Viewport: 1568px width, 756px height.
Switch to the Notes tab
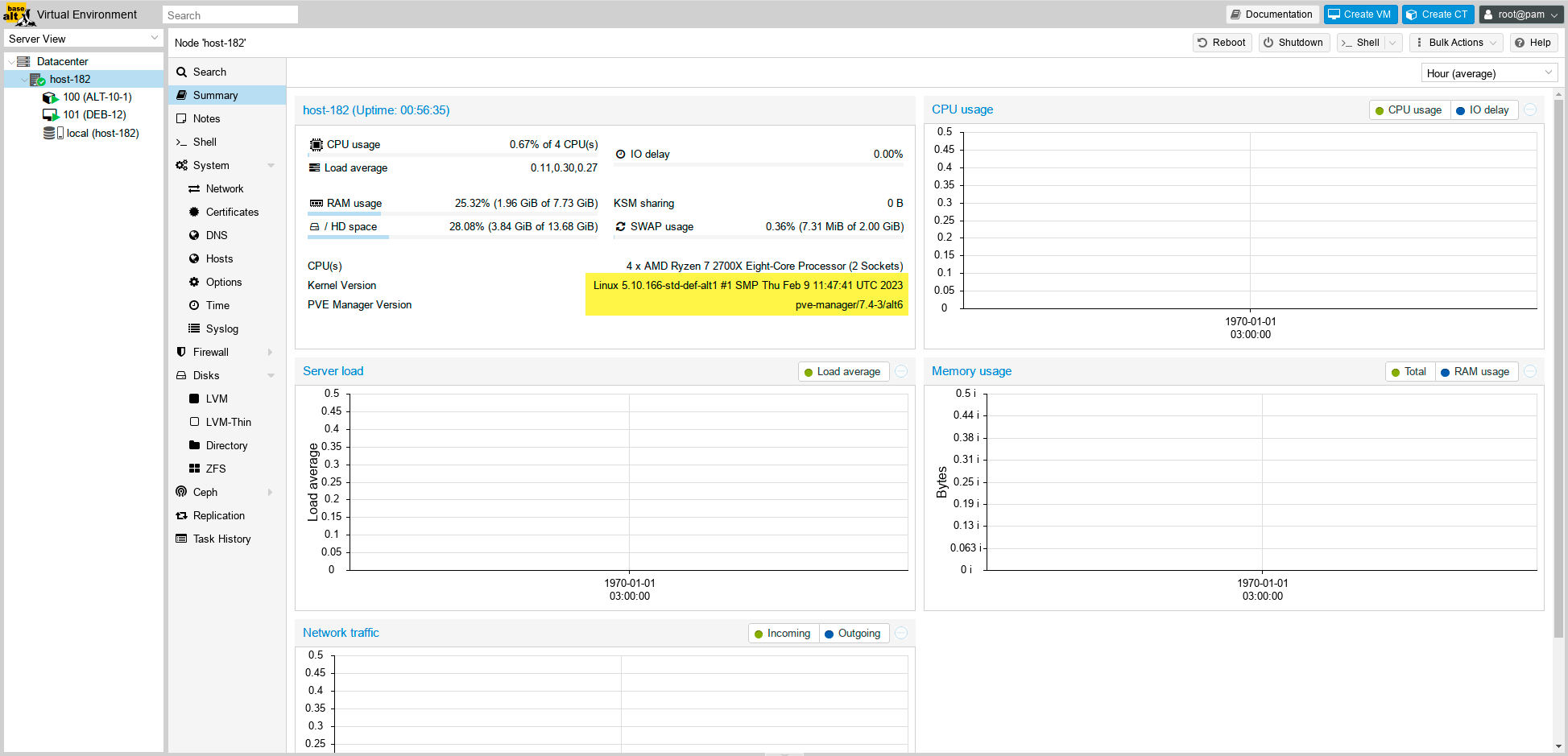pos(206,118)
